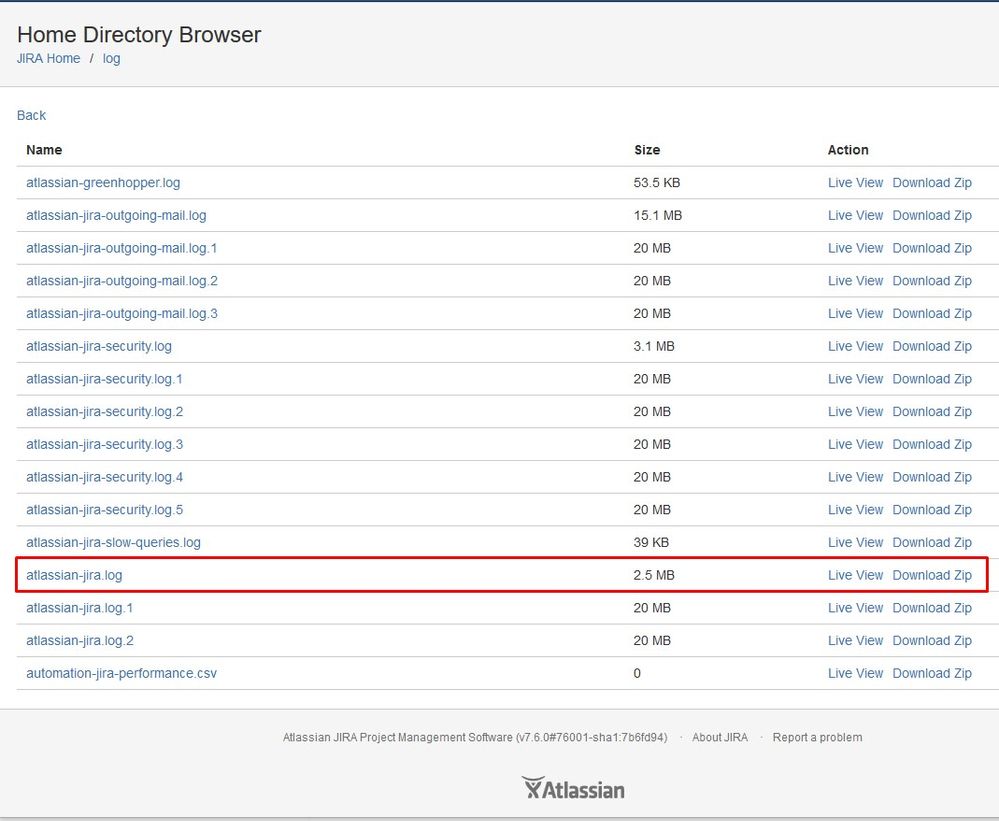999x821 pixels.
Task: Live View atlassian-jira-security.log.5
Action: tap(856, 510)
